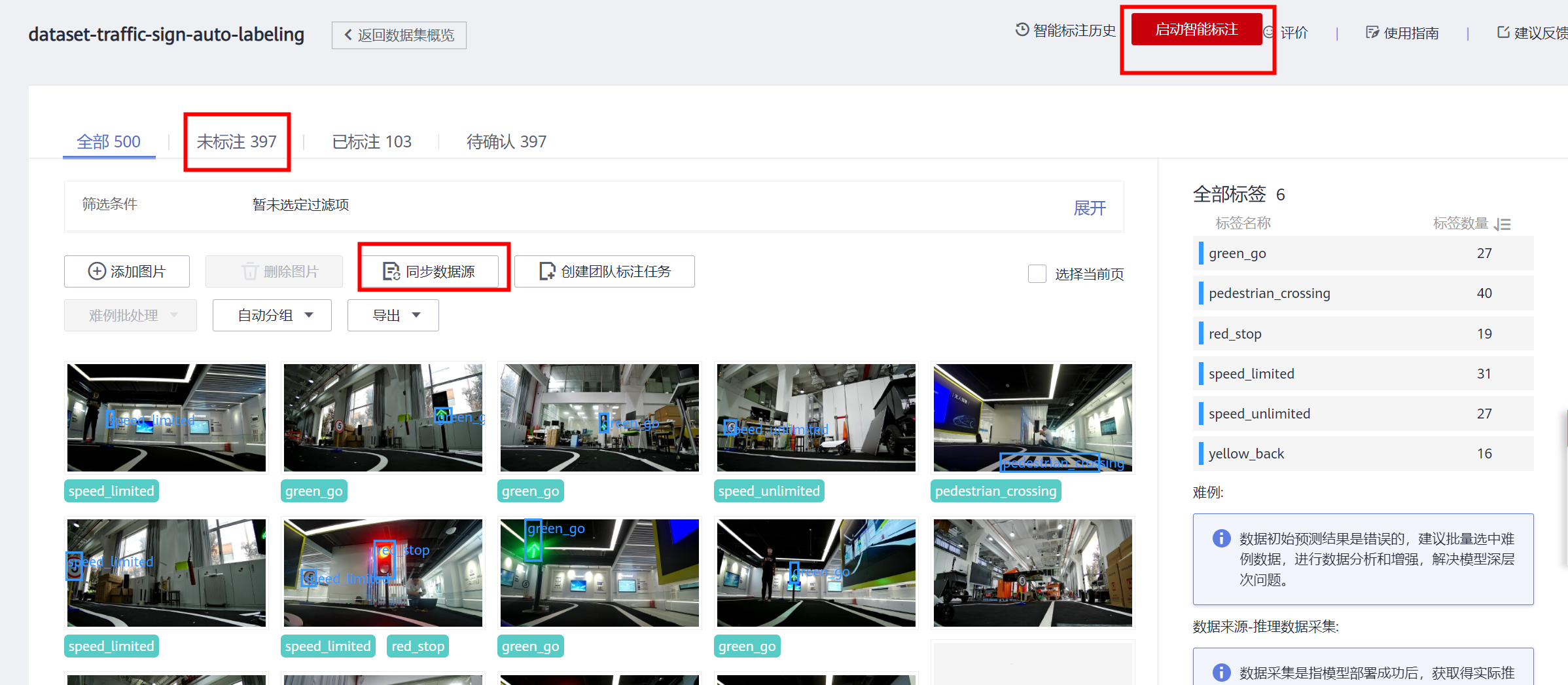Switch to the 待确认 397 tab
This screenshot has width=1568, height=685.
[507, 141]
